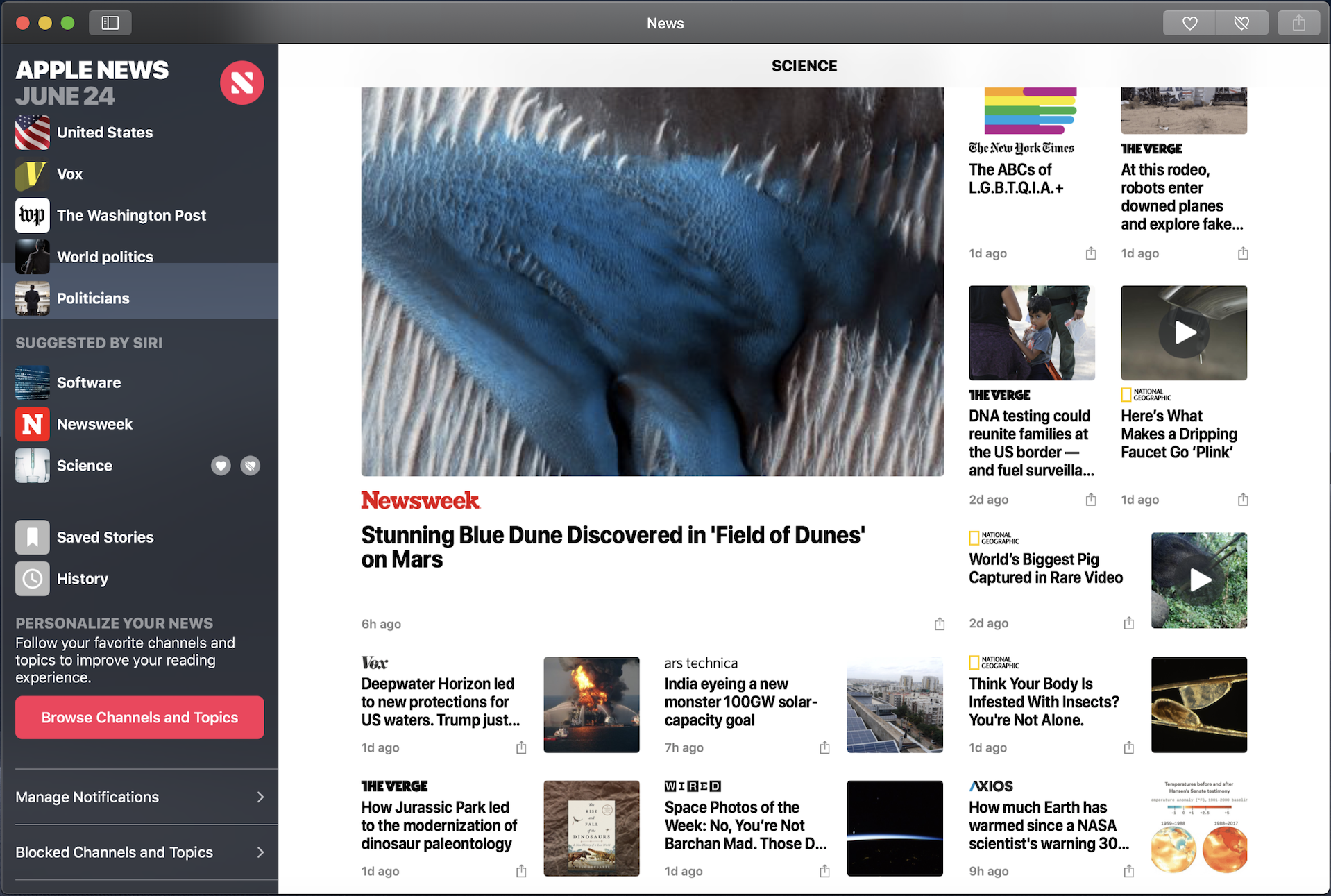
Task: Open Space Photos of the Week article
Action: click(x=745, y=825)
